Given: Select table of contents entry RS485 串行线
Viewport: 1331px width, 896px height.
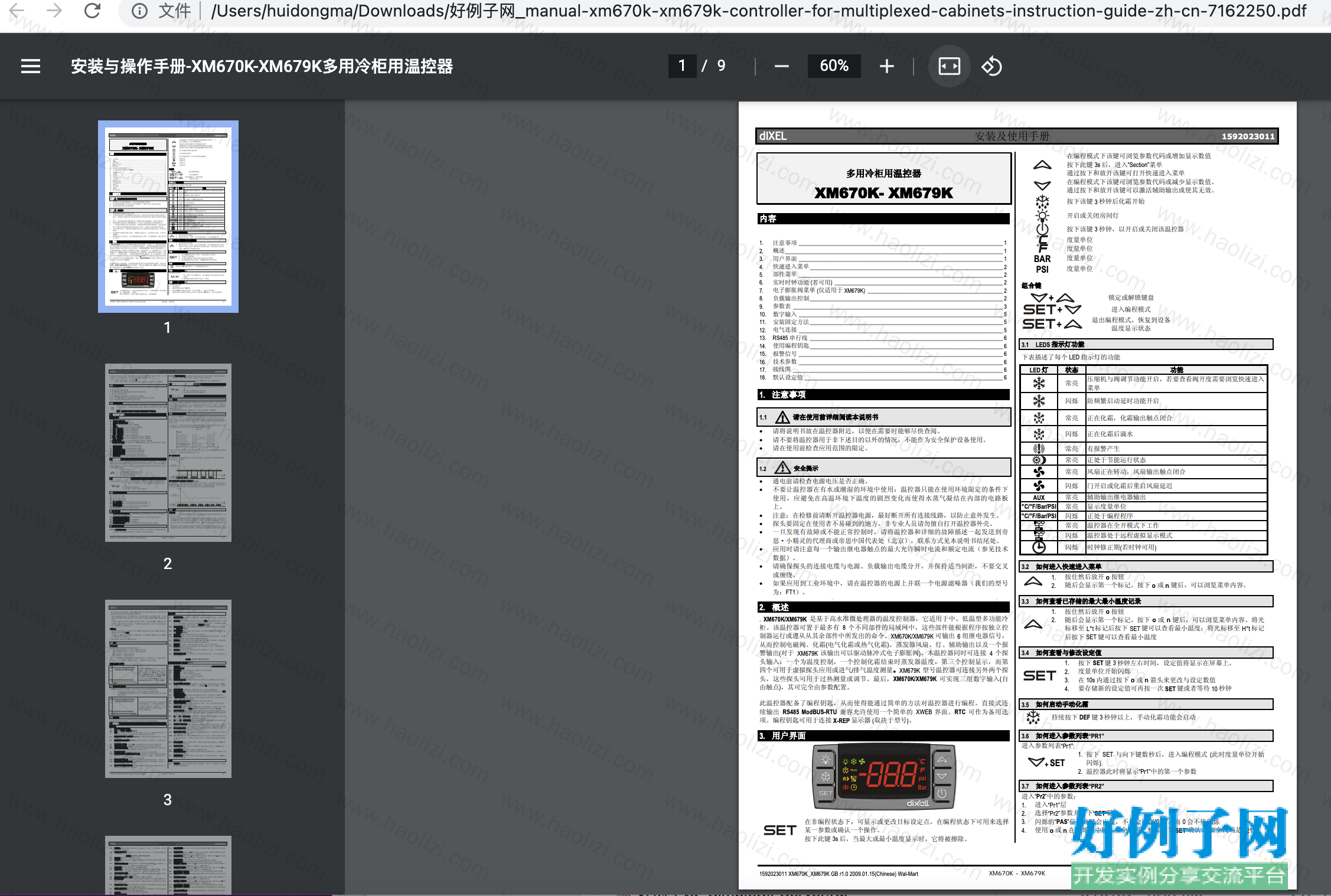Looking at the screenshot, I should pos(790,338).
